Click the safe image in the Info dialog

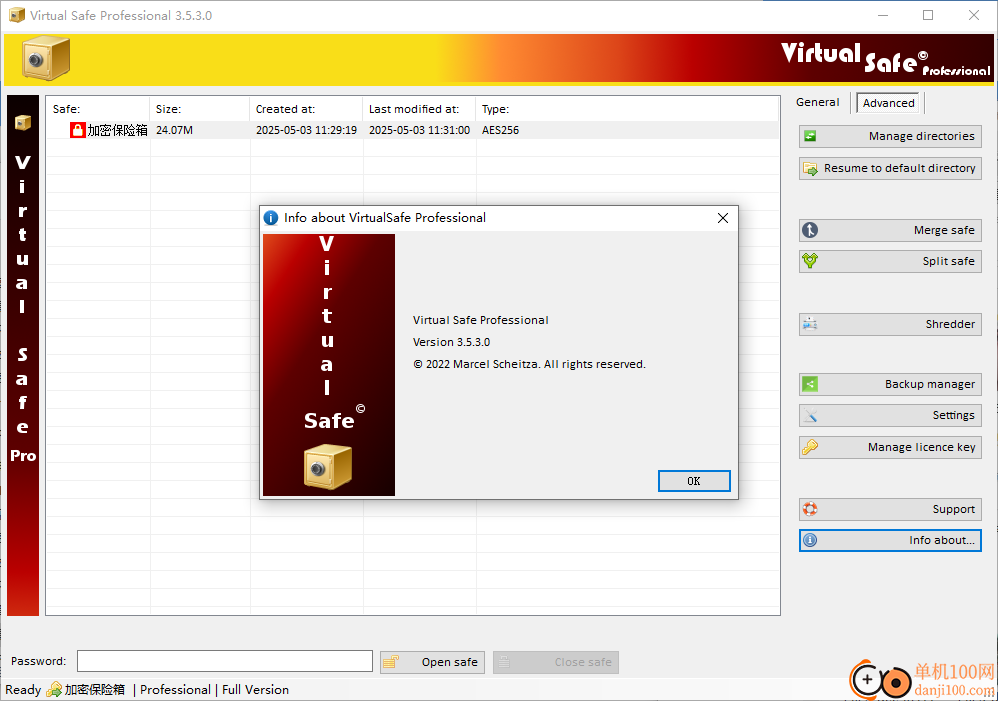point(328,467)
